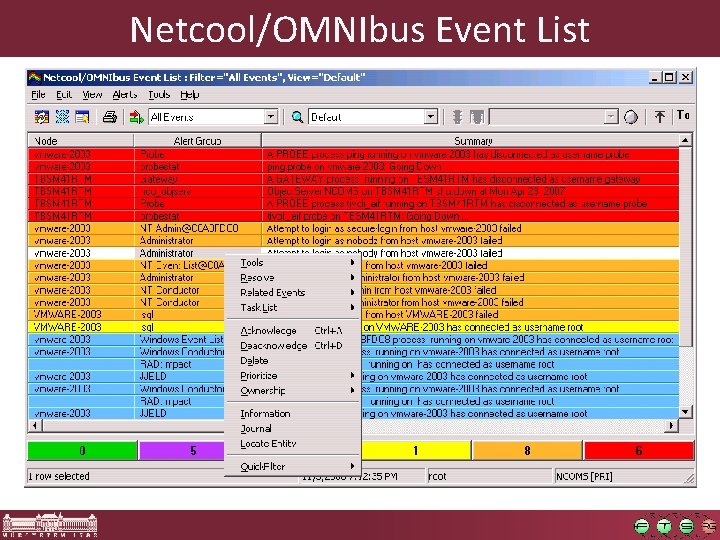Image resolution: width=720 pixels, height=540 pixels.
Task: Click the magnifying glass view icon
Action: pos(297,117)
